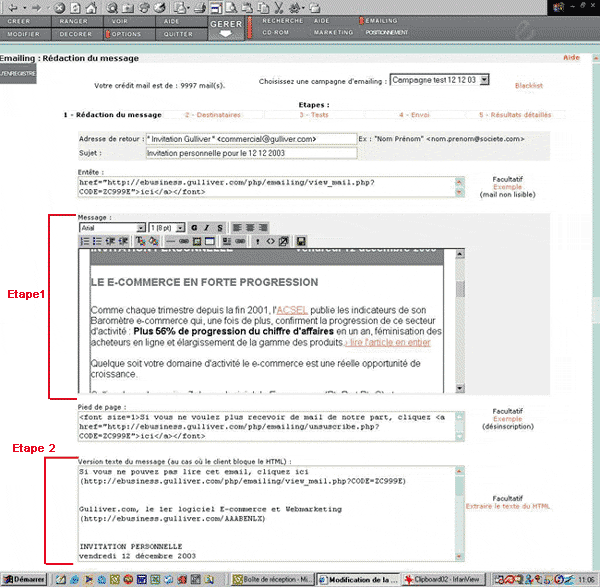Click the message editor scroll down arrow
This screenshot has height=588, width=600.
pos(460,388)
